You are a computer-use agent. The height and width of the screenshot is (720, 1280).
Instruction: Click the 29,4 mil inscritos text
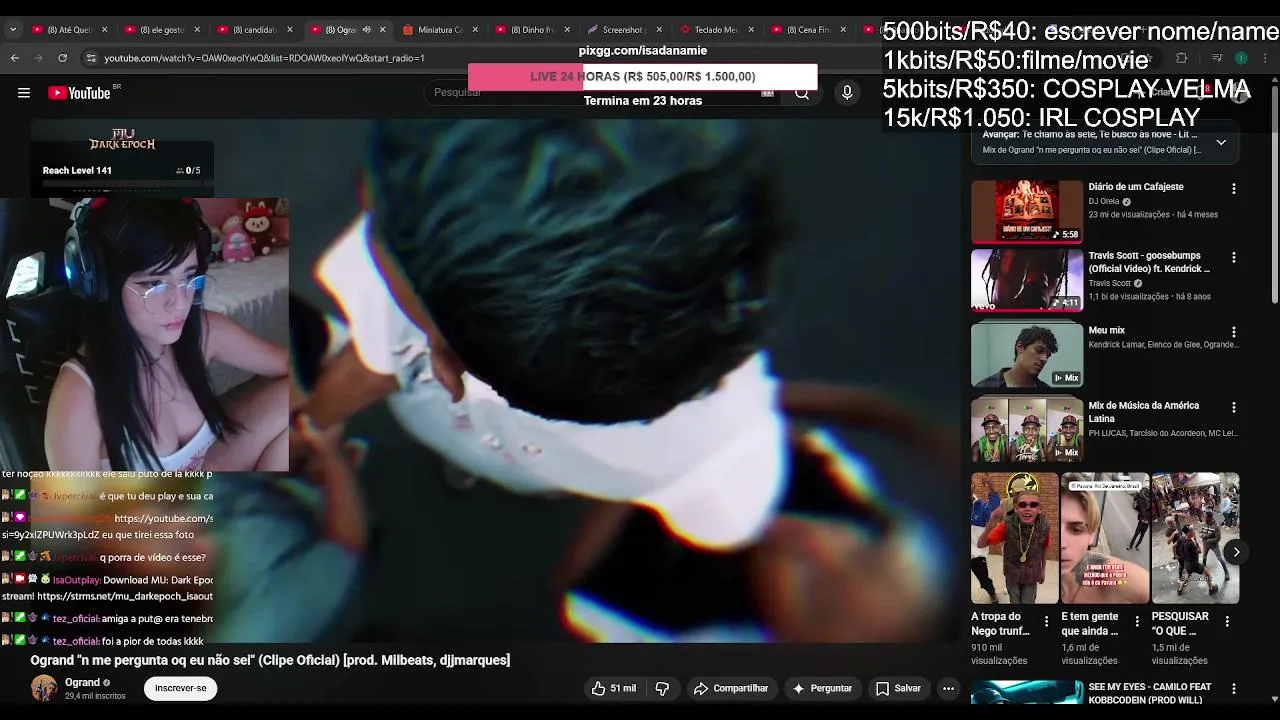[95, 696]
